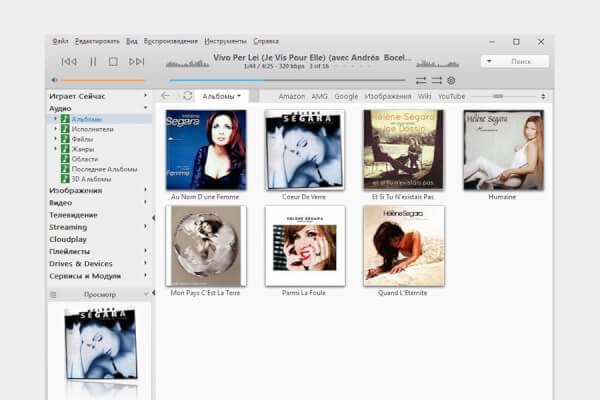Select the Телевидение sidebar entry

pos(73,215)
